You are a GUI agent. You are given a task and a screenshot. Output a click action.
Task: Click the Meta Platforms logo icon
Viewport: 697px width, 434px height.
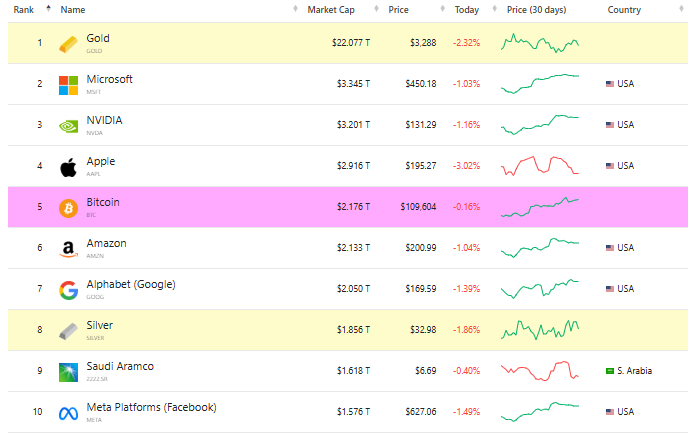68,414
